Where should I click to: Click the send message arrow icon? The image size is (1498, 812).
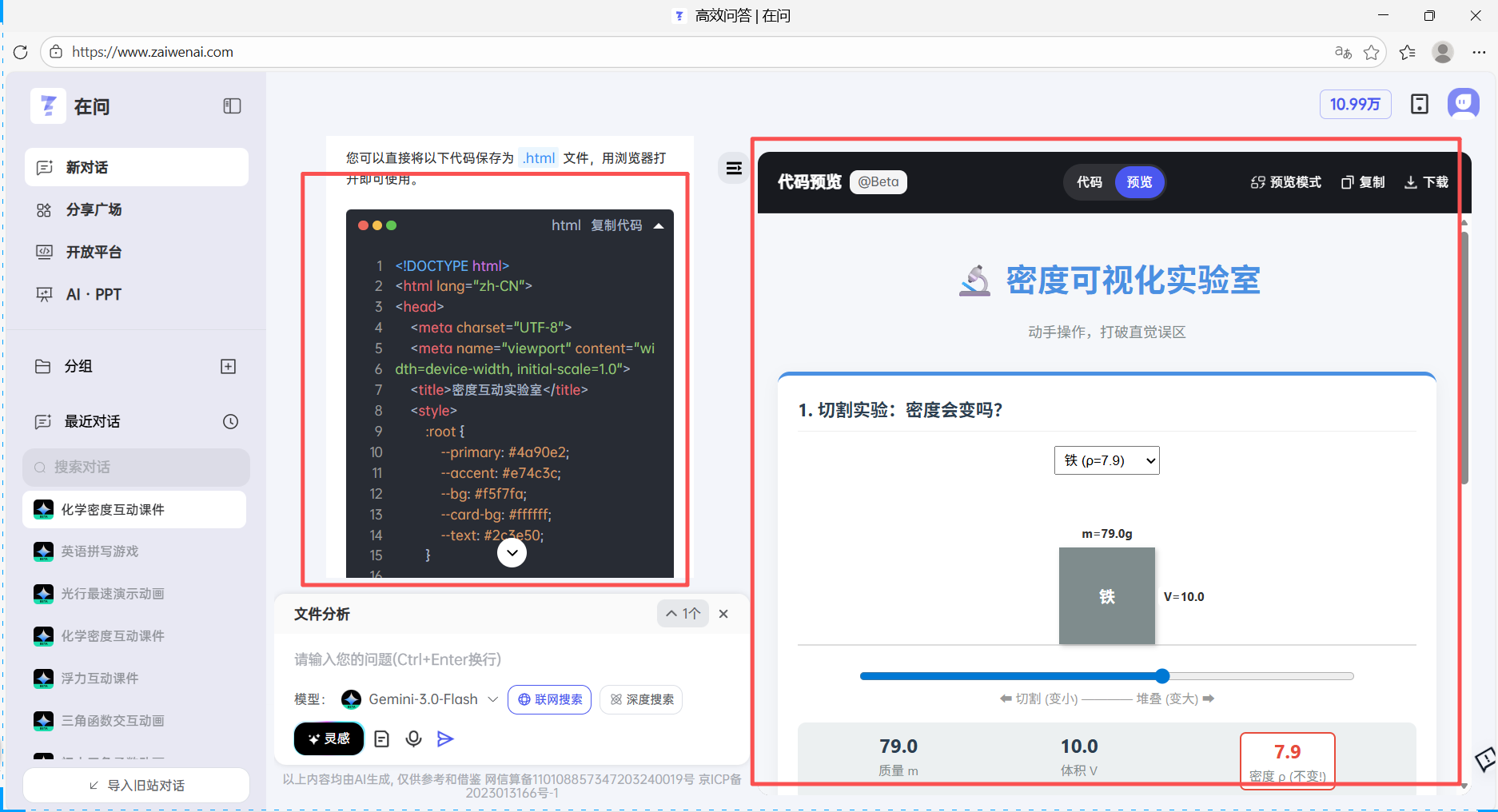coord(445,738)
